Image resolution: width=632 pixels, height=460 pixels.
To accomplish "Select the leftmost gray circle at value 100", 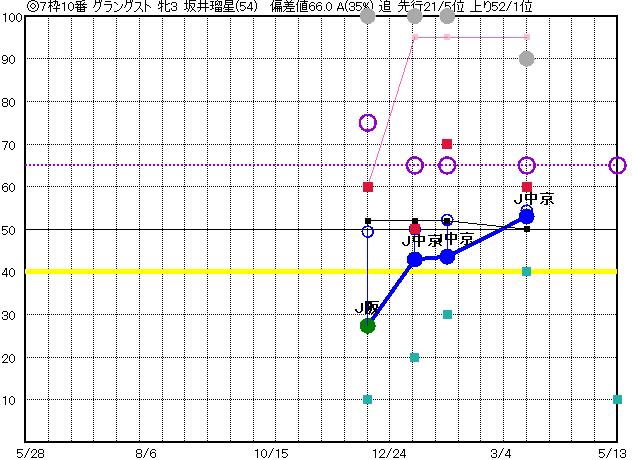I will (367, 16).
